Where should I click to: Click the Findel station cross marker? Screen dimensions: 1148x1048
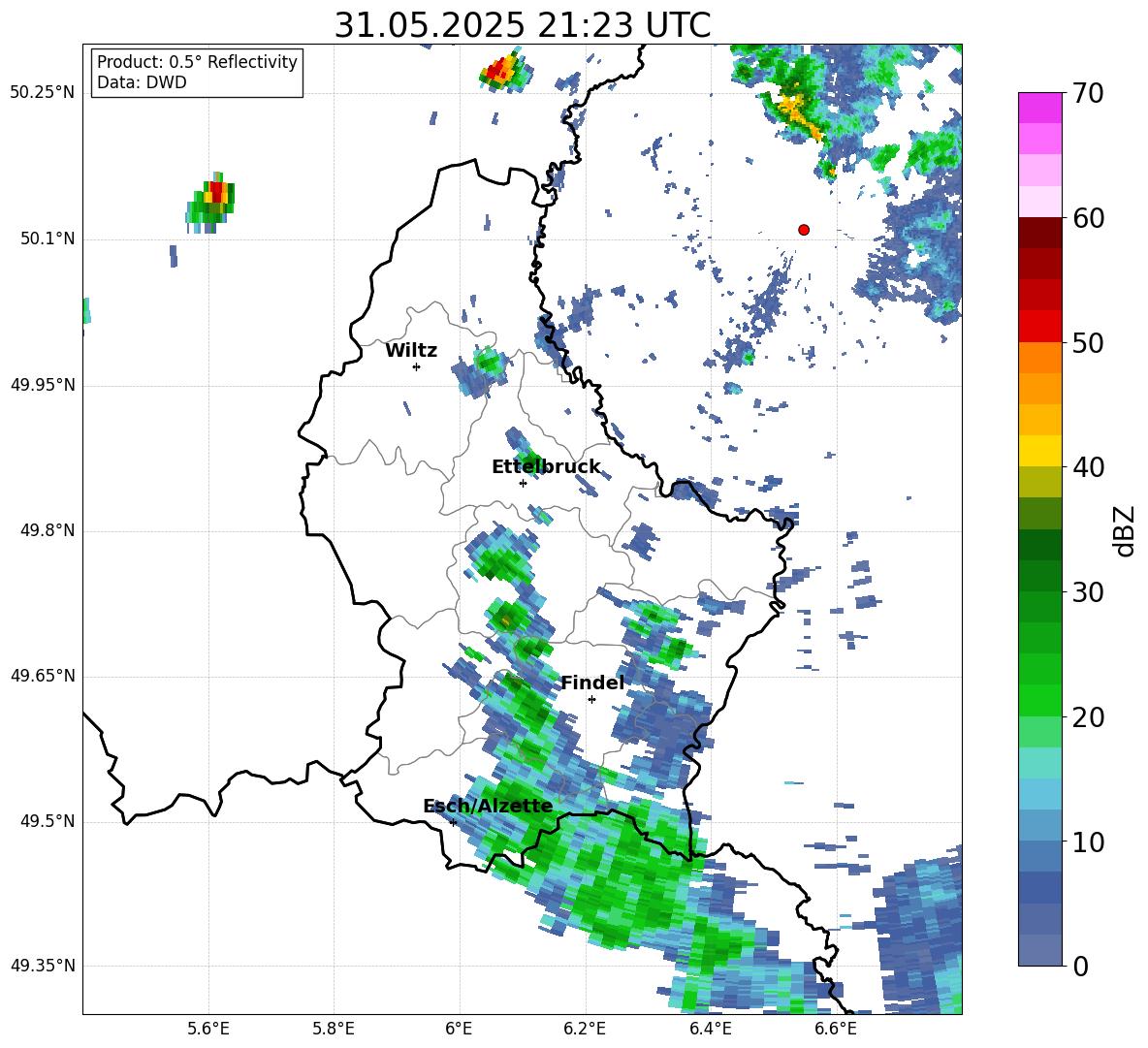(x=591, y=700)
